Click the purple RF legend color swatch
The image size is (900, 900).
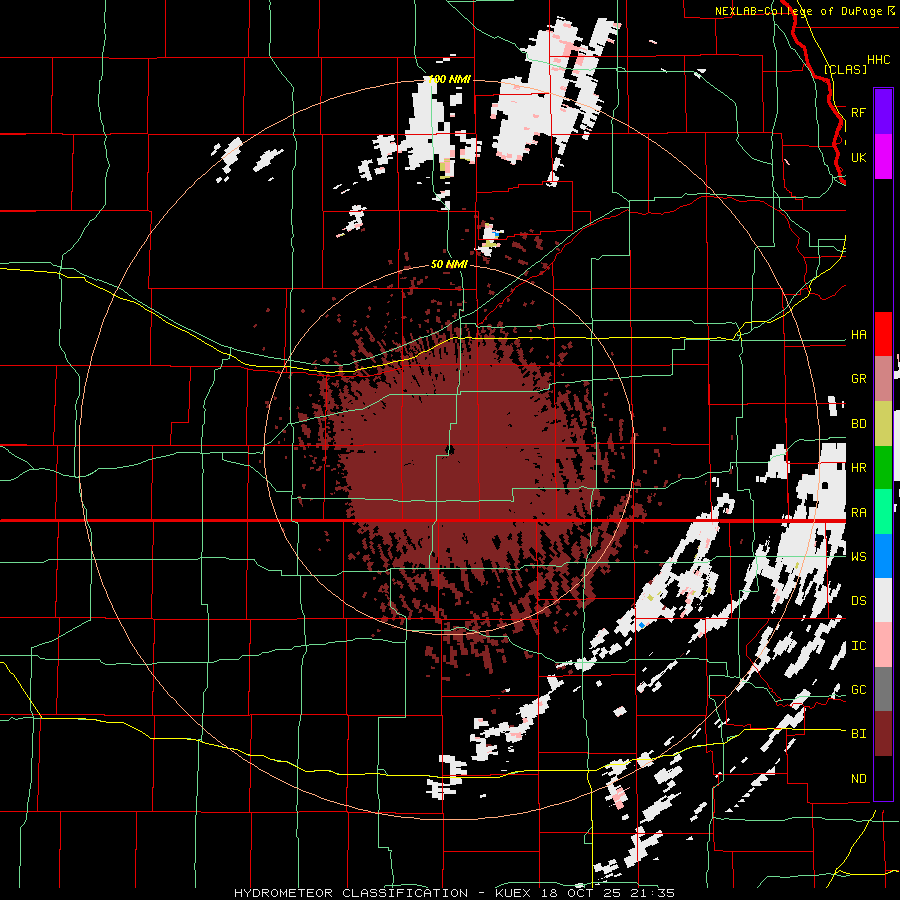(x=883, y=112)
